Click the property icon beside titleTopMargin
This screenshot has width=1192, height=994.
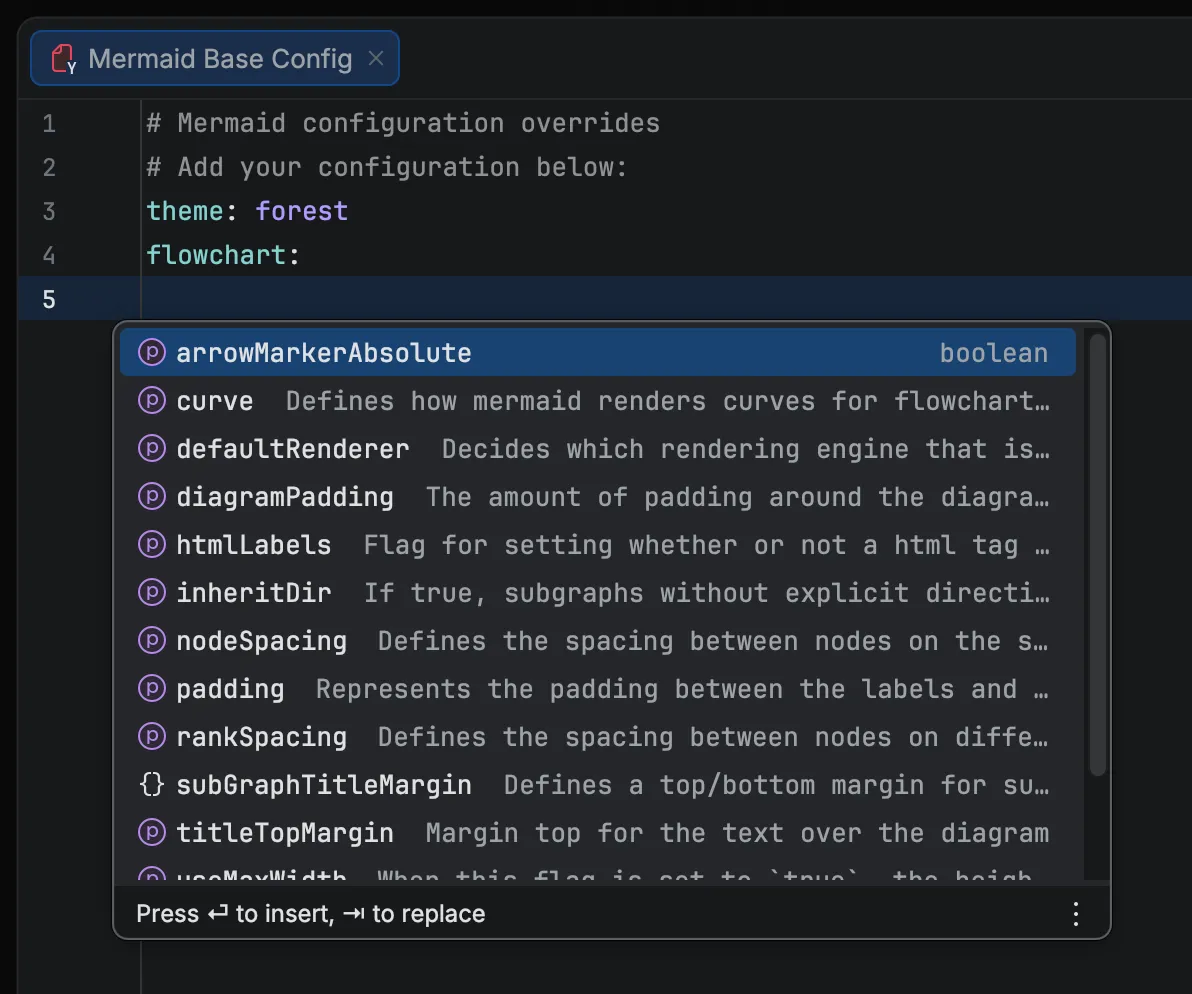[x=150, y=832]
